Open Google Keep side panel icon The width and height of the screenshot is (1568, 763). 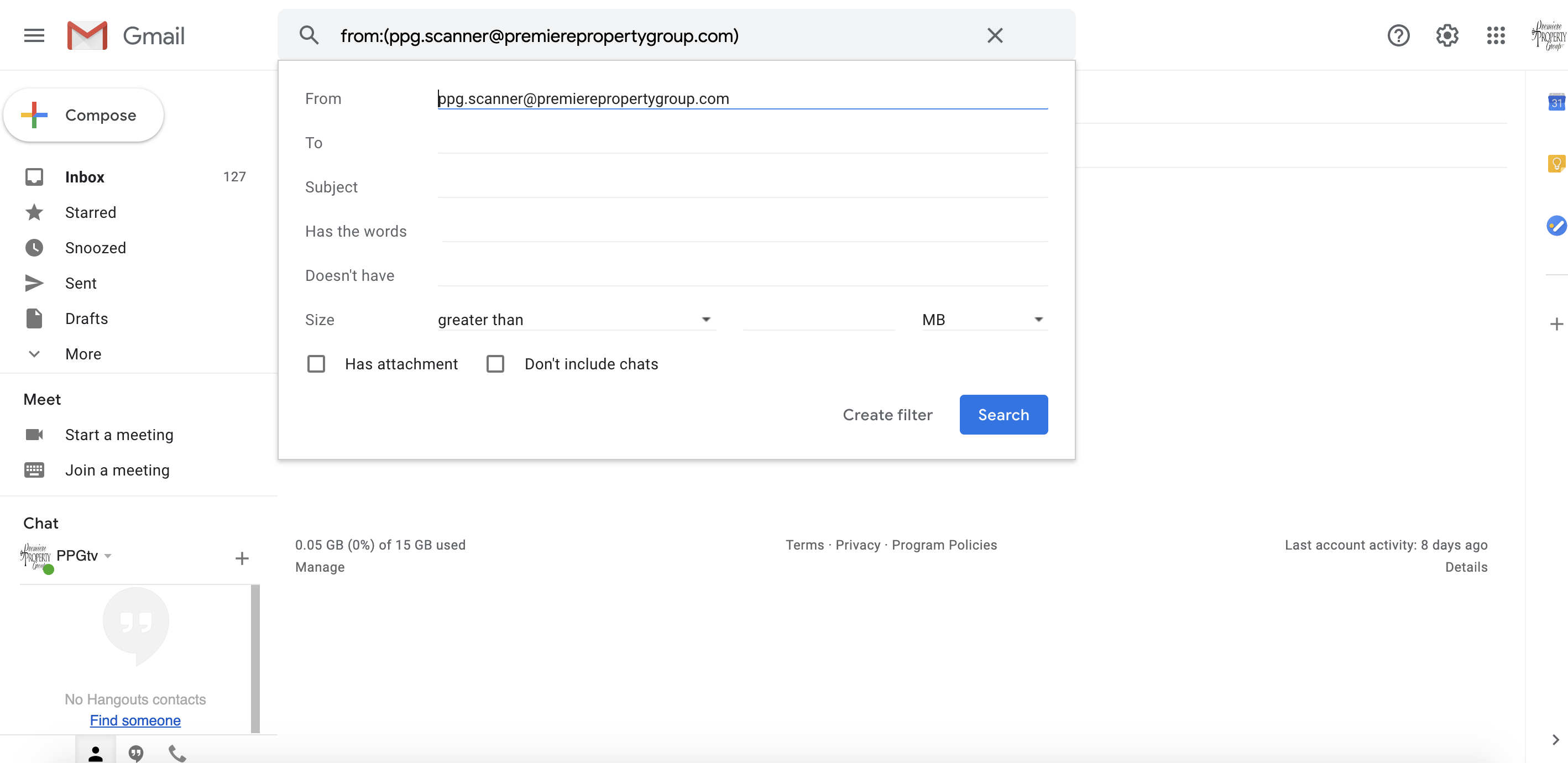click(x=1555, y=163)
